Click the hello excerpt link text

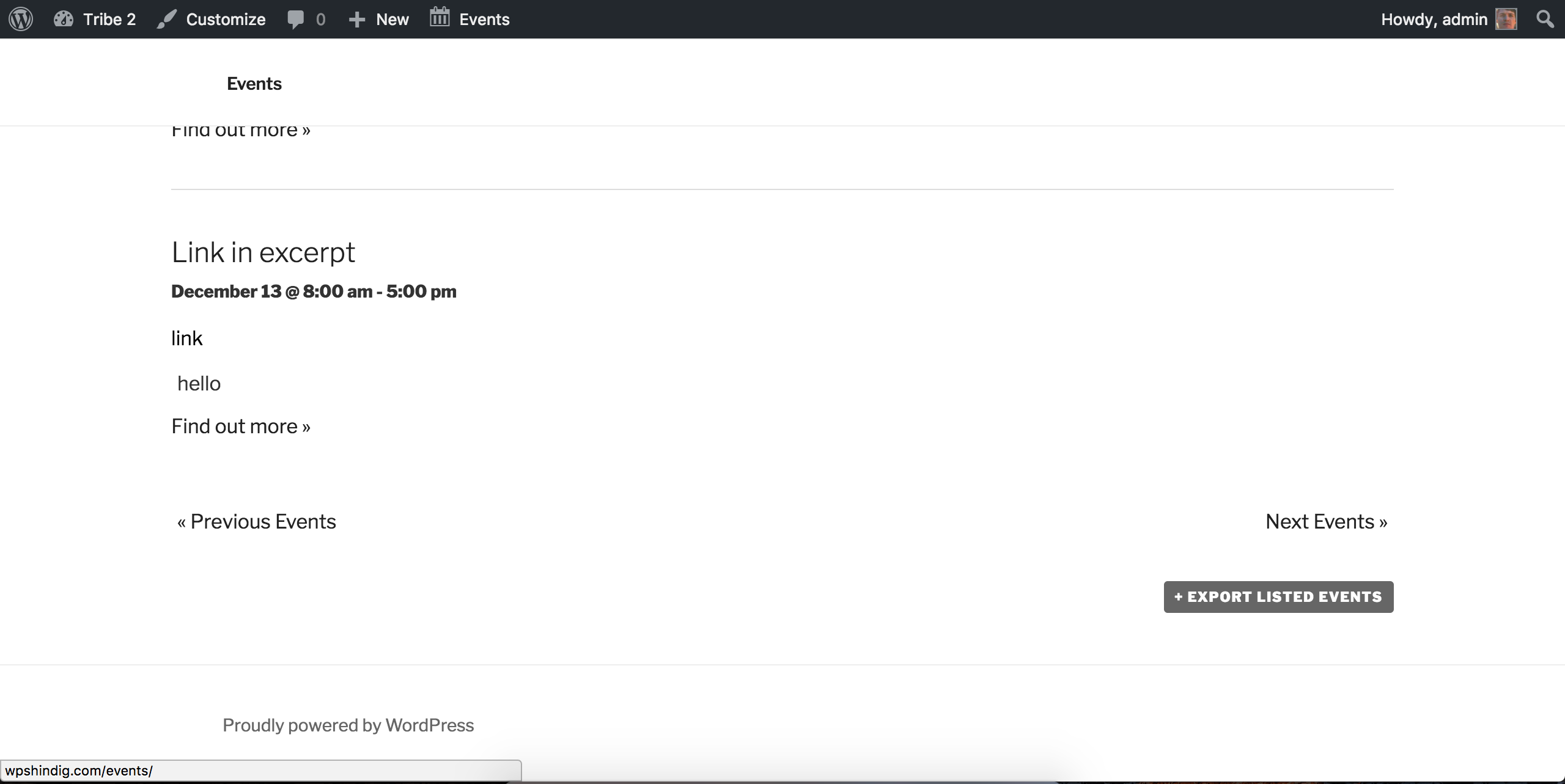click(198, 383)
